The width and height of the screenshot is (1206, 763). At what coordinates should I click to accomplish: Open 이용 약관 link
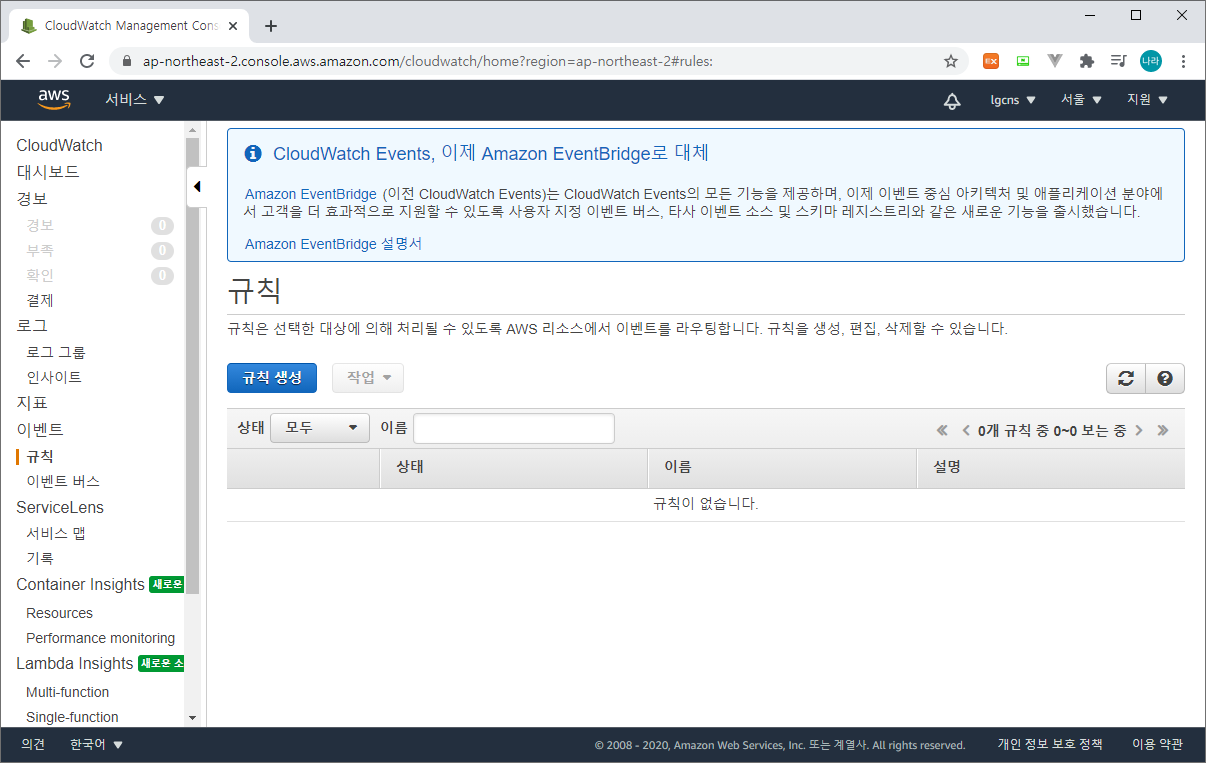pos(1157,744)
